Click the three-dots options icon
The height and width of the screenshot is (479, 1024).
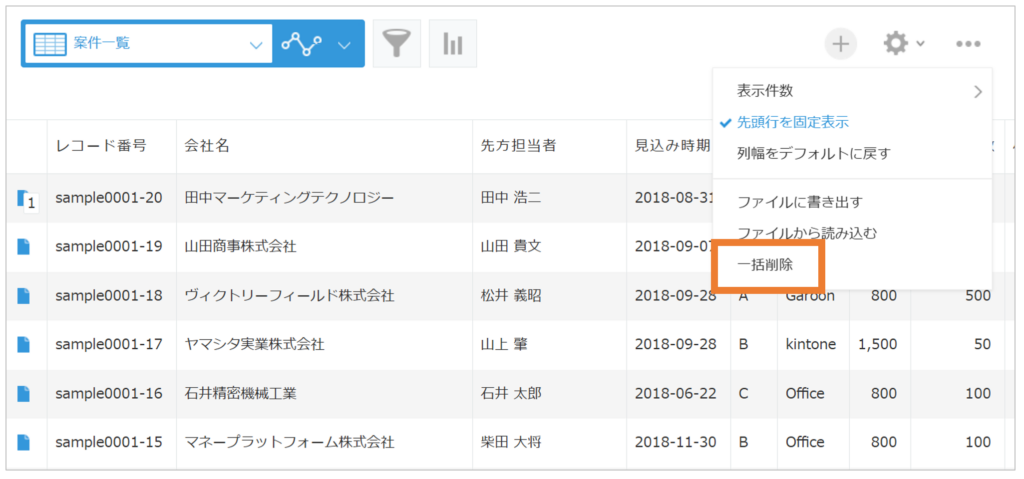tap(968, 44)
